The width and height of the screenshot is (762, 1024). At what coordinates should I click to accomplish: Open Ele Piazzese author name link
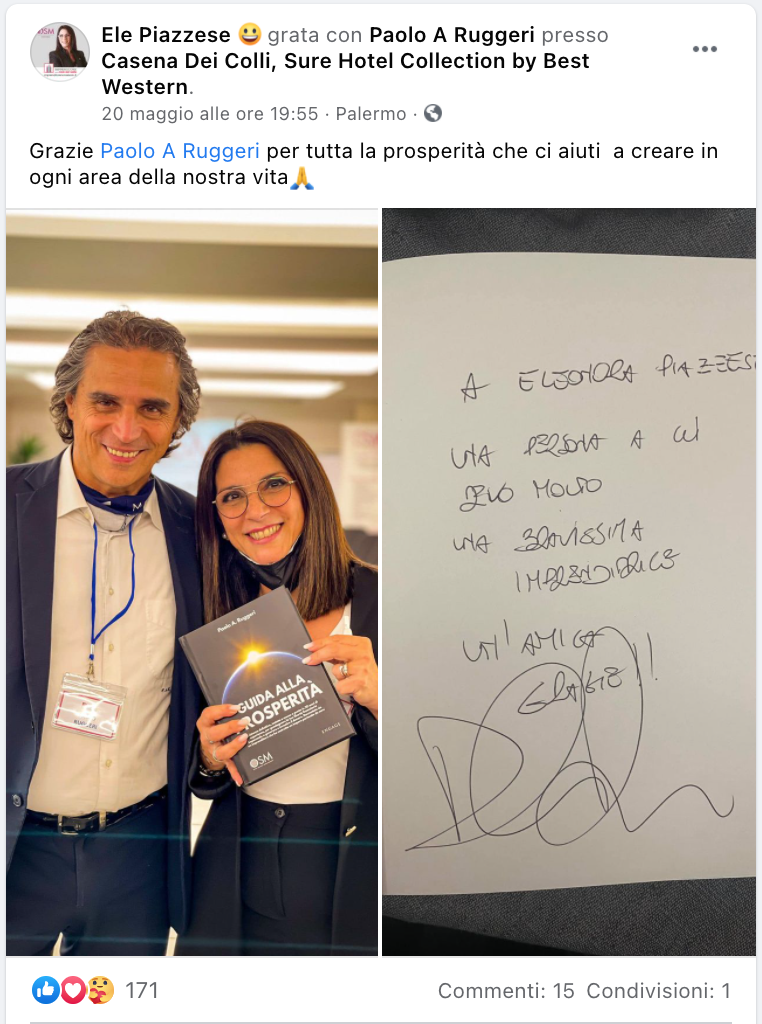[x=166, y=35]
